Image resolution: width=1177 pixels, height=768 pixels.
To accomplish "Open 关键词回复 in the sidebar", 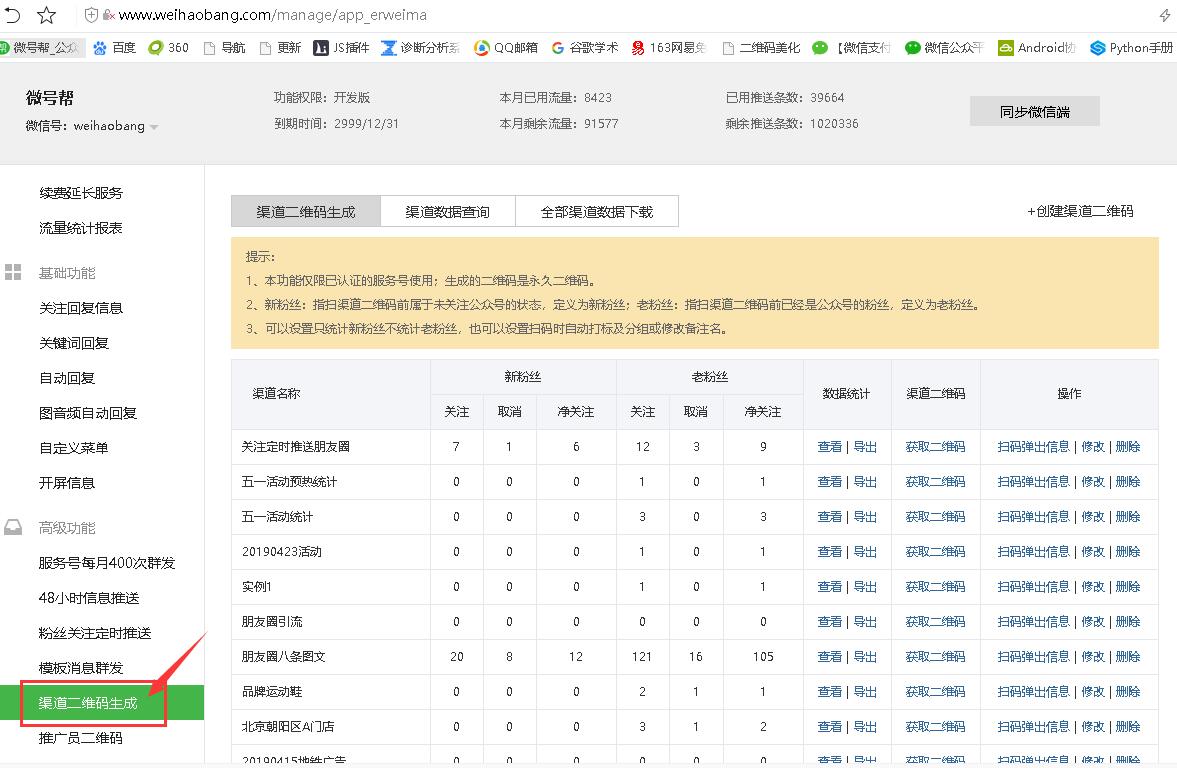I will click(74, 343).
